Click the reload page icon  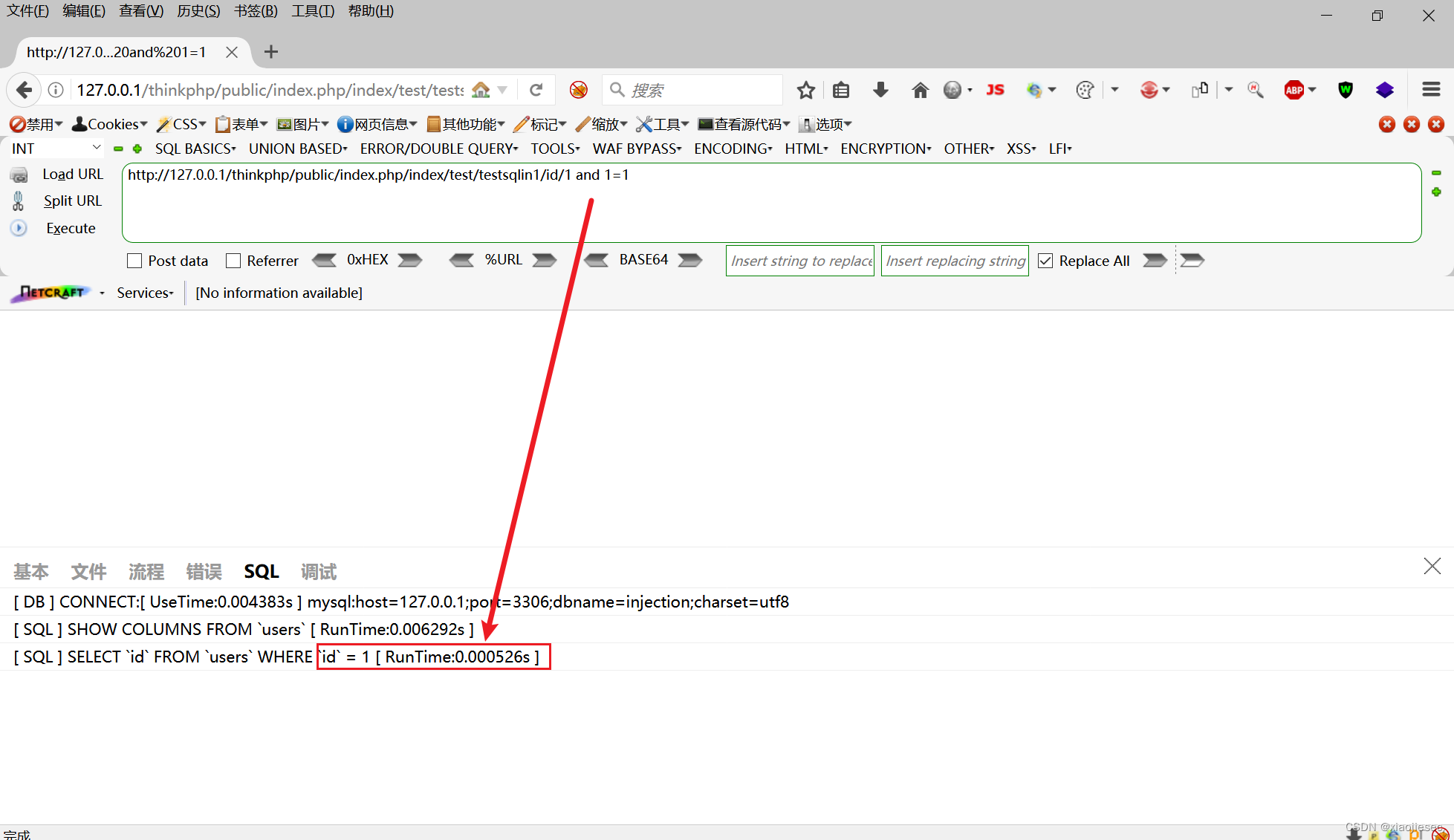click(536, 90)
